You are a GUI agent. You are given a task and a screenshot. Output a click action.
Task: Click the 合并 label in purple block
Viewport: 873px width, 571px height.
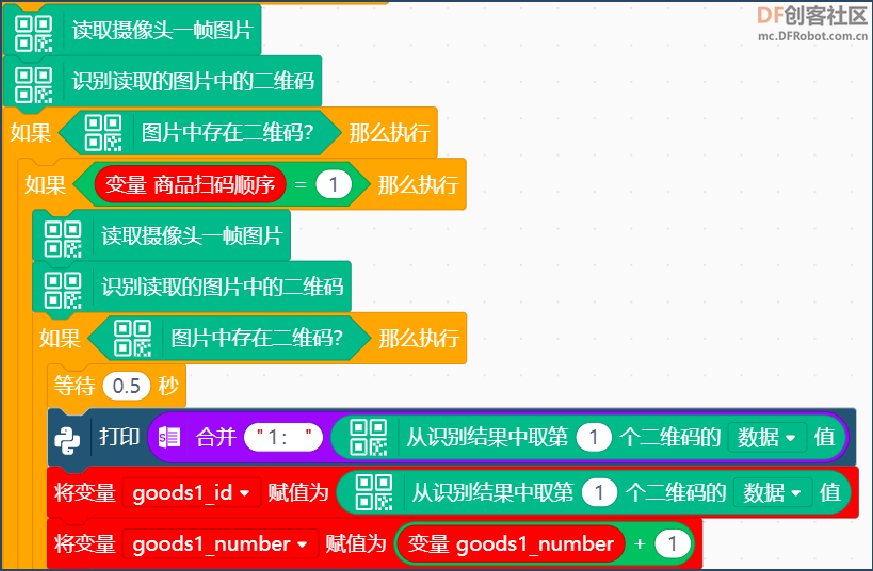pyautogui.click(x=217, y=437)
